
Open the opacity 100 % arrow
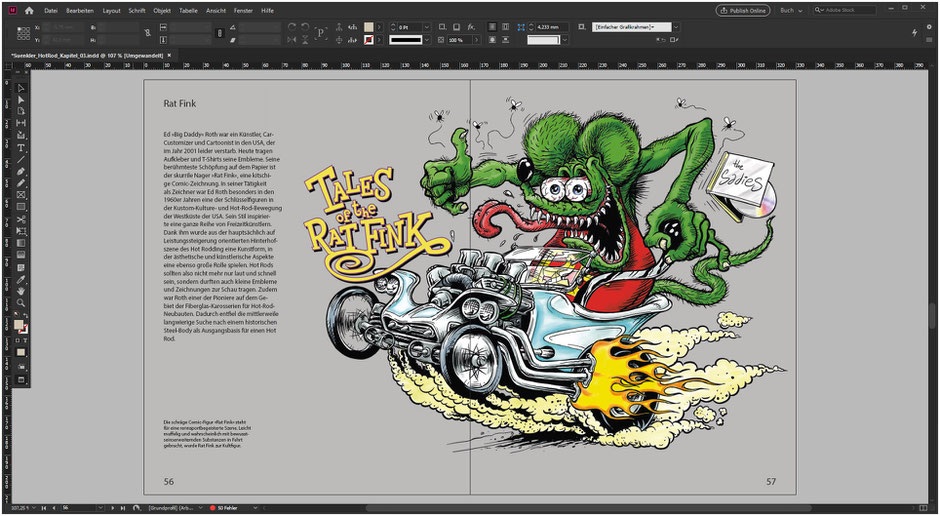pyautogui.click(x=477, y=40)
